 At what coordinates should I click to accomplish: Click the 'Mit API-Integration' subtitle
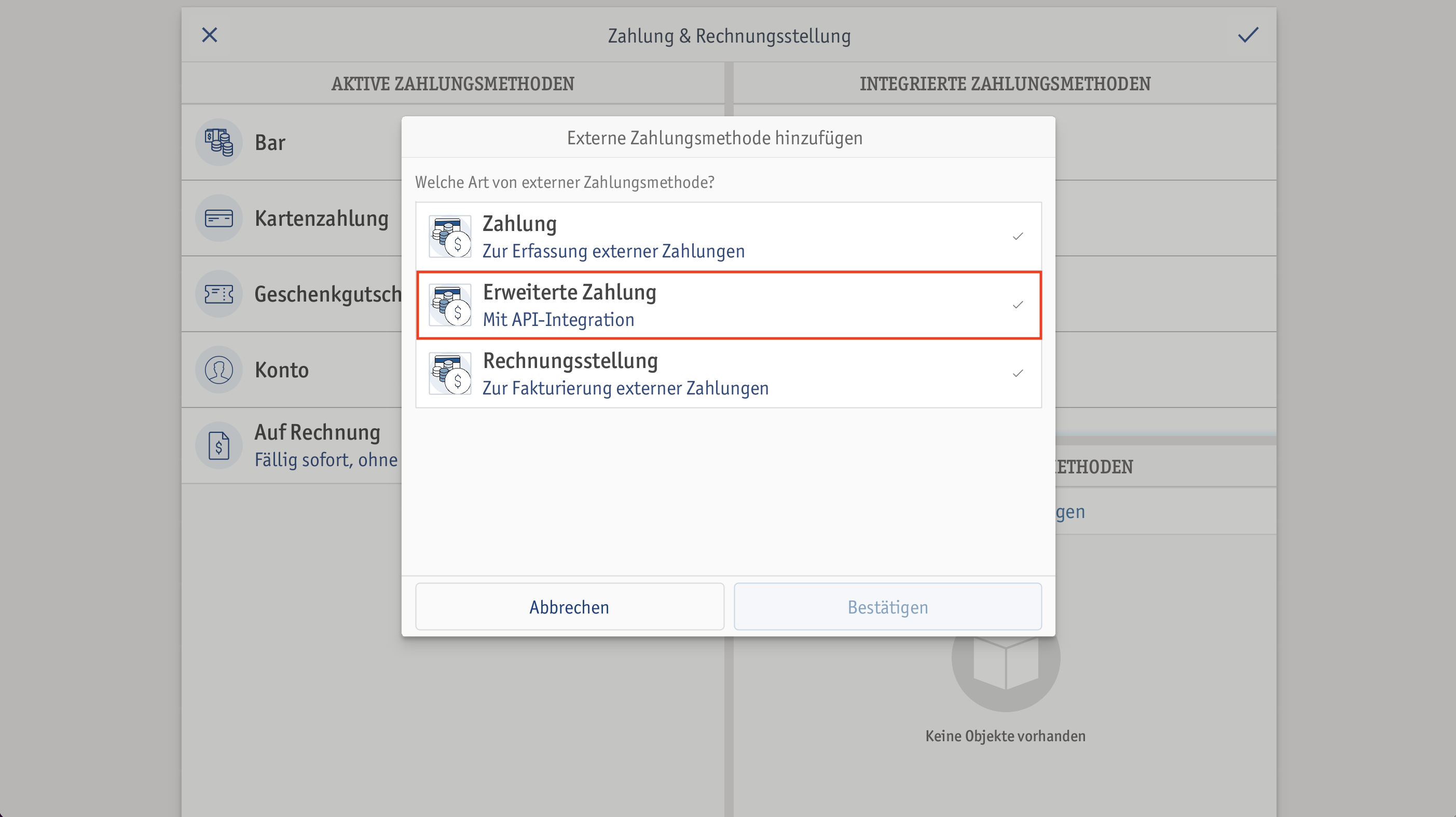558,320
